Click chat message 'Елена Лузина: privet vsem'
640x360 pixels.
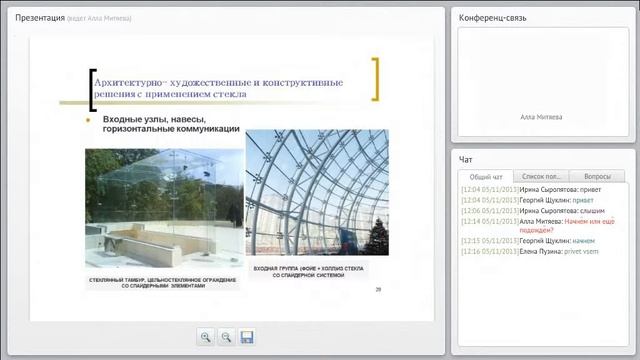tap(530, 251)
